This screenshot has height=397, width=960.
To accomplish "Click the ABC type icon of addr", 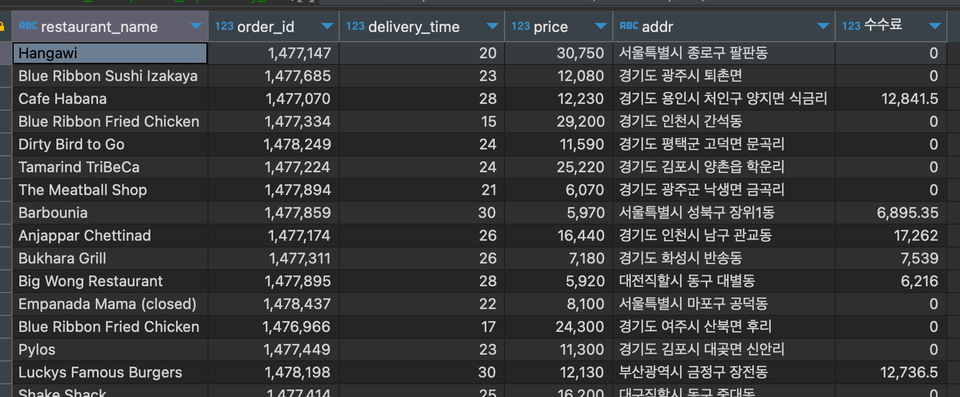I will (x=629, y=26).
